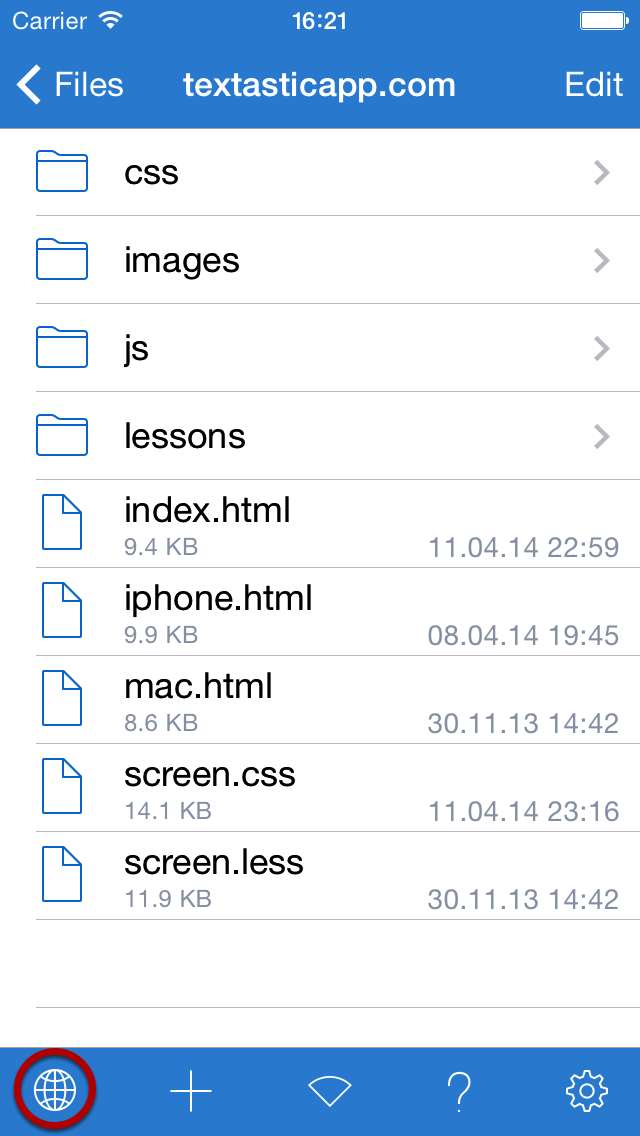Tap the textasticapp.com title
The image size is (640, 1136).
coord(320,85)
